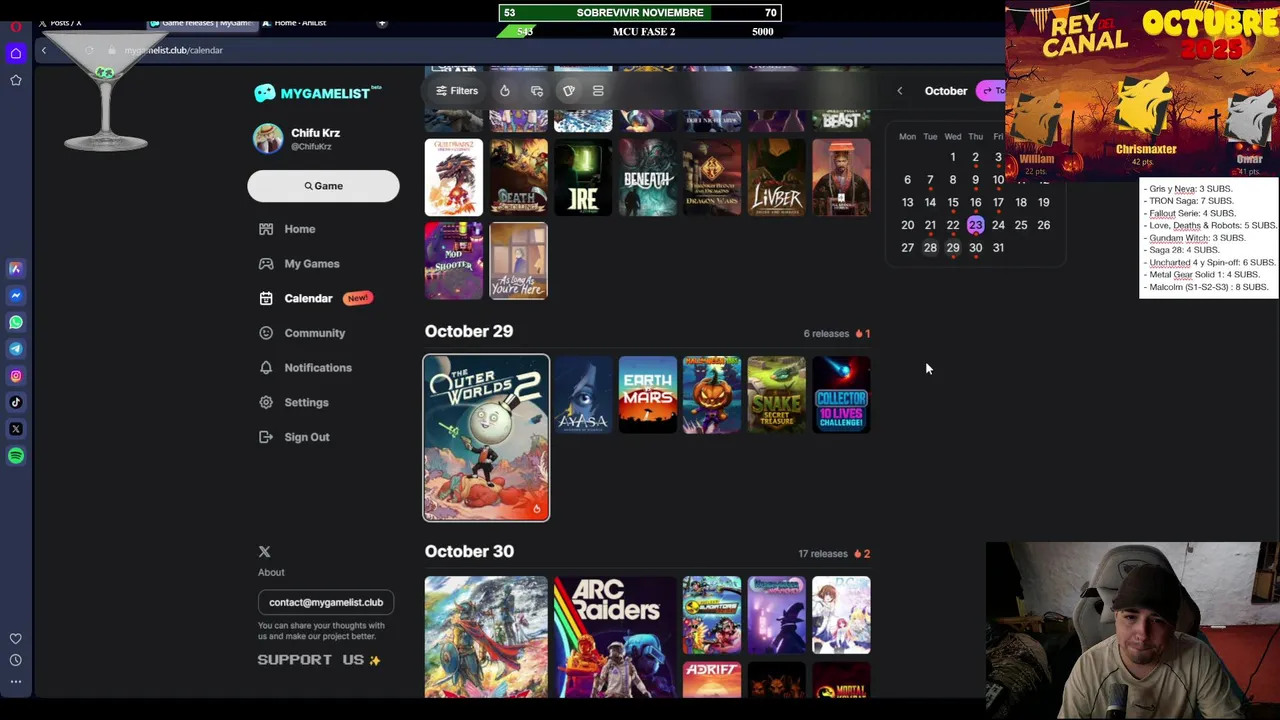Open Chifu Krz profile avatar
The height and width of the screenshot is (720, 1280).
[268, 139]
